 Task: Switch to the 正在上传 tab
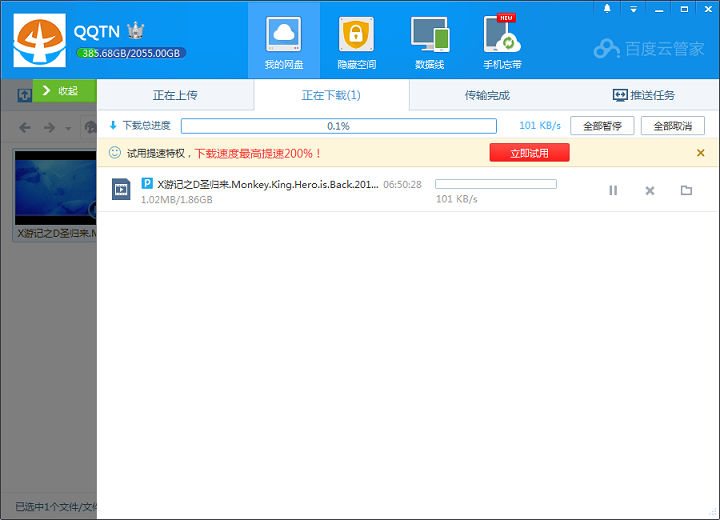tap(175, 95)
